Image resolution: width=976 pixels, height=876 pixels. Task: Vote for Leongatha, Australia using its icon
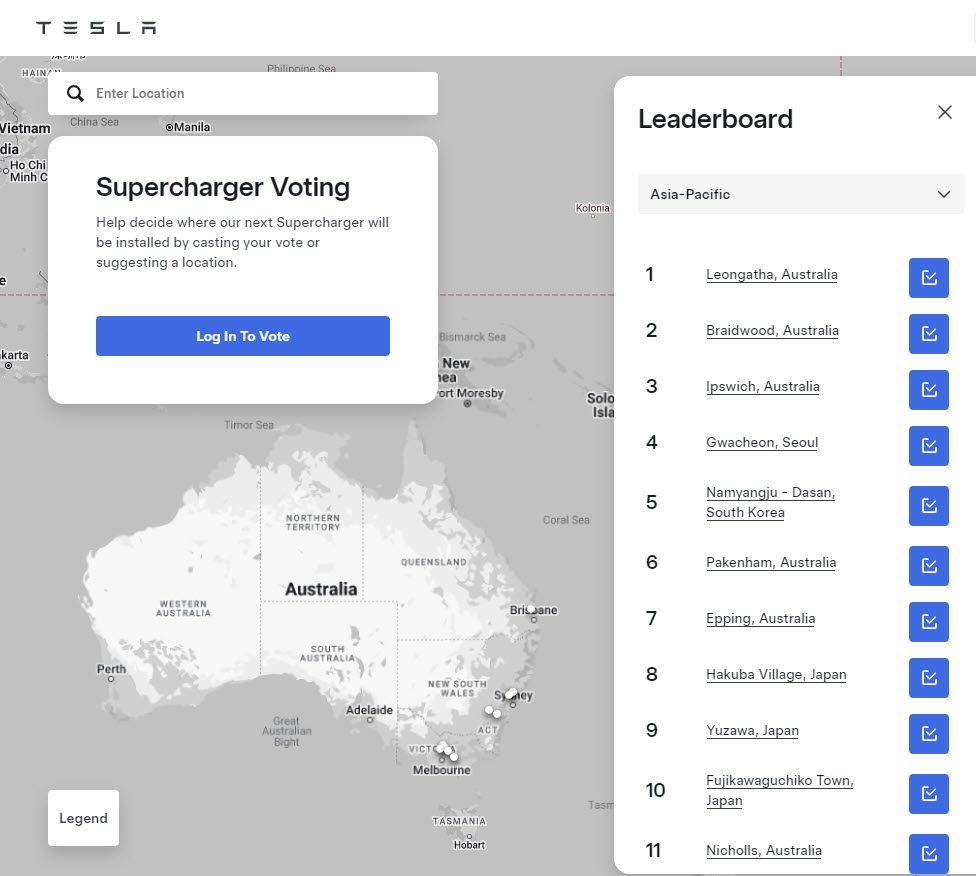click(928, 278)
